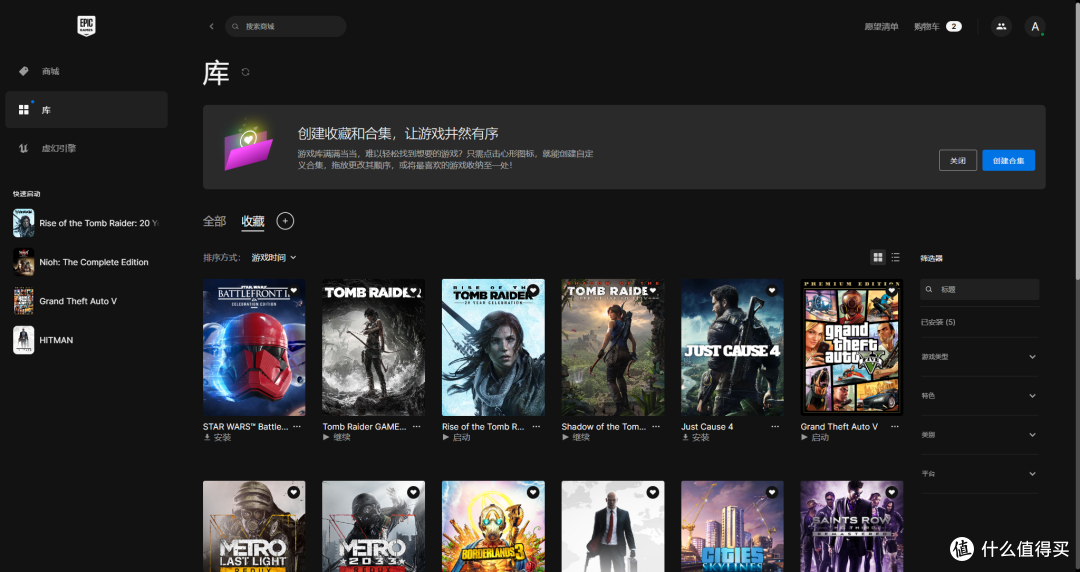The width and height of the screenshot is (1080, 572).
Task: Open Saints Row The Third cover
Action: pyautogui.click(x=851, y=527)
